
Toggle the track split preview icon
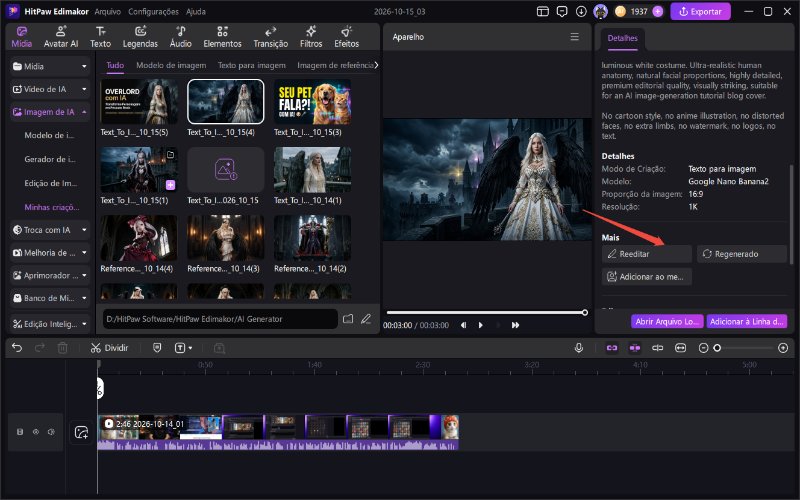pyautogui.click(x=658, y=348)
